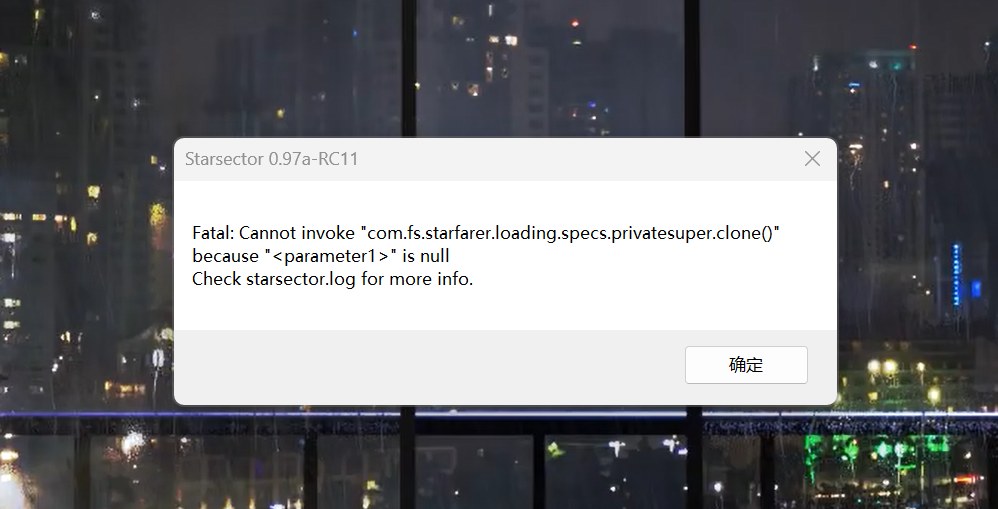The height and width of the screenshot is (509, 998).
Task: Click the "com.fs.starfarer.loading.specs.privatesuper.clone()" text
Action: coord(573,234)
